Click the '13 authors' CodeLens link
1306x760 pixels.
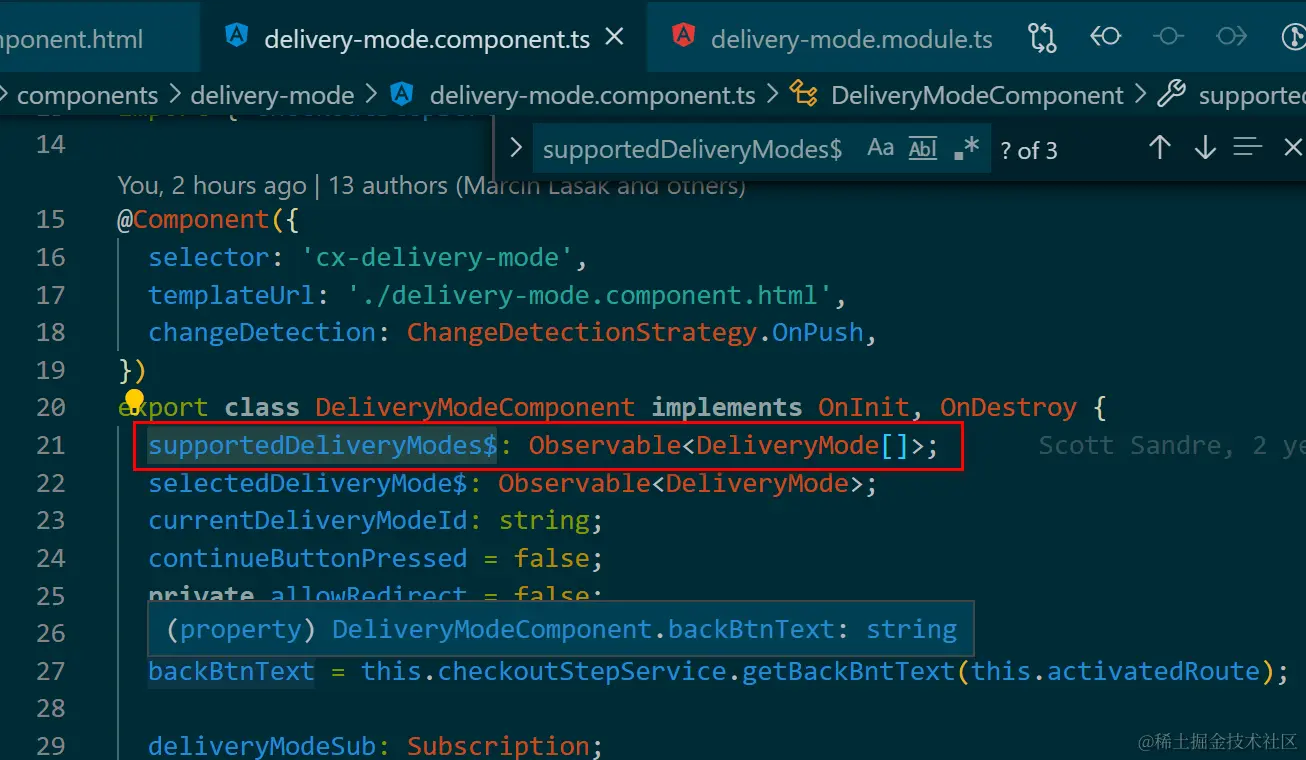click(388, 186)
